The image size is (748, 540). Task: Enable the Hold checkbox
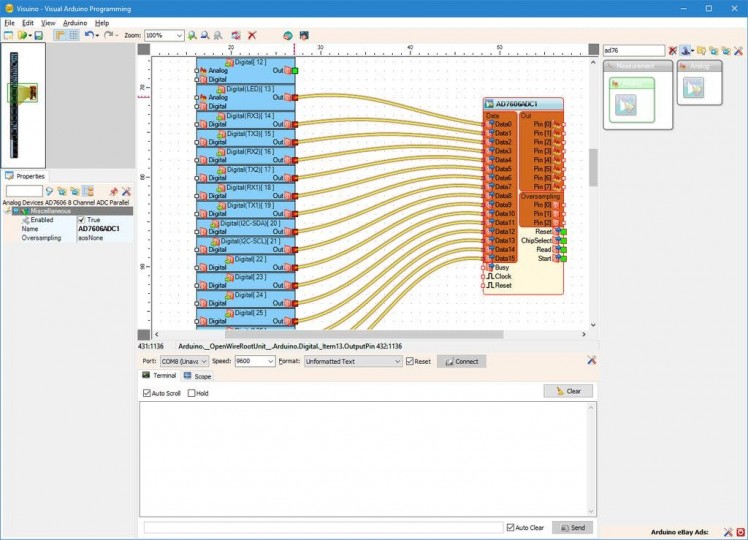[x=192, y=393]
